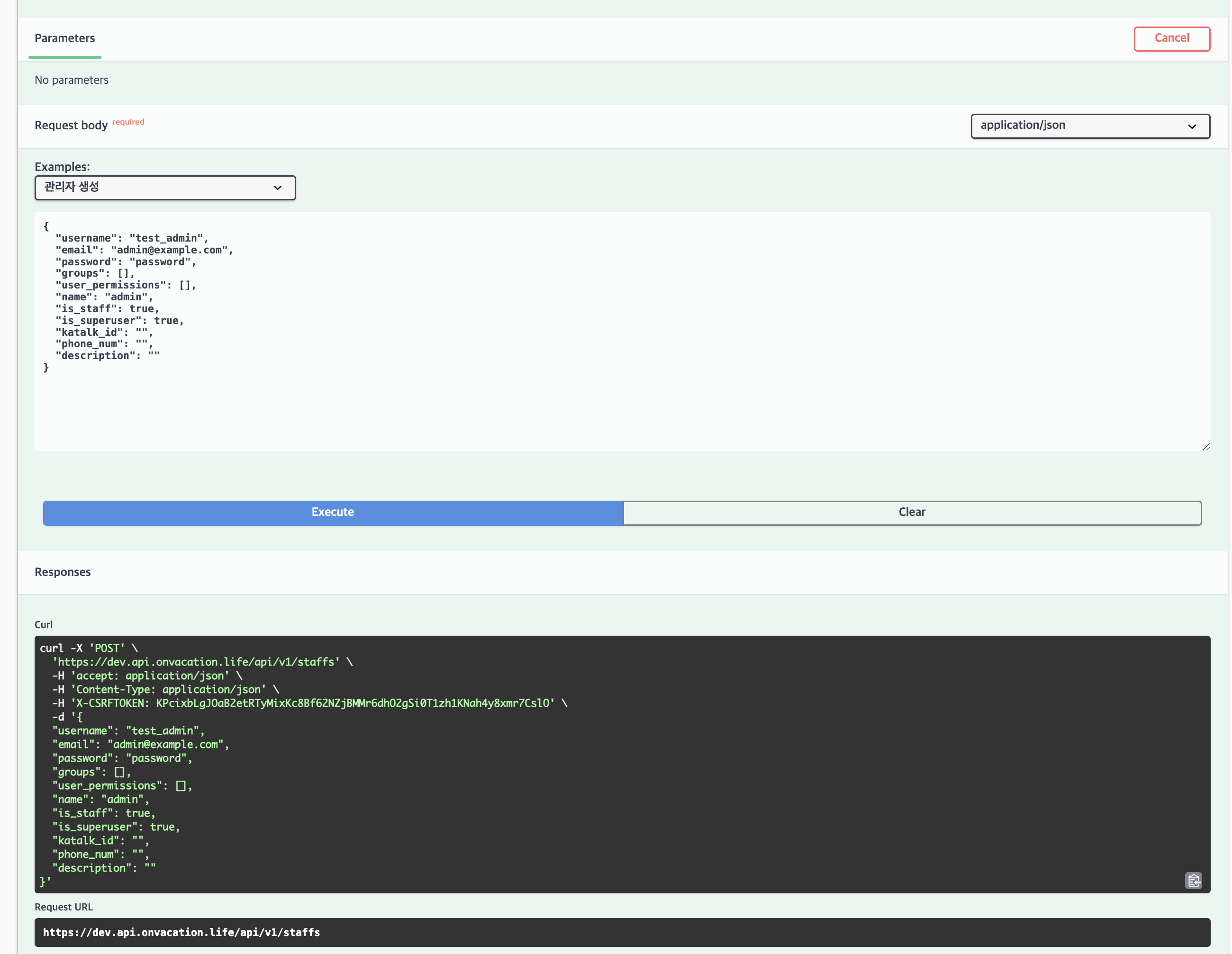Run the request with Execute
The image size is (1232, 954).
(333, 513)
